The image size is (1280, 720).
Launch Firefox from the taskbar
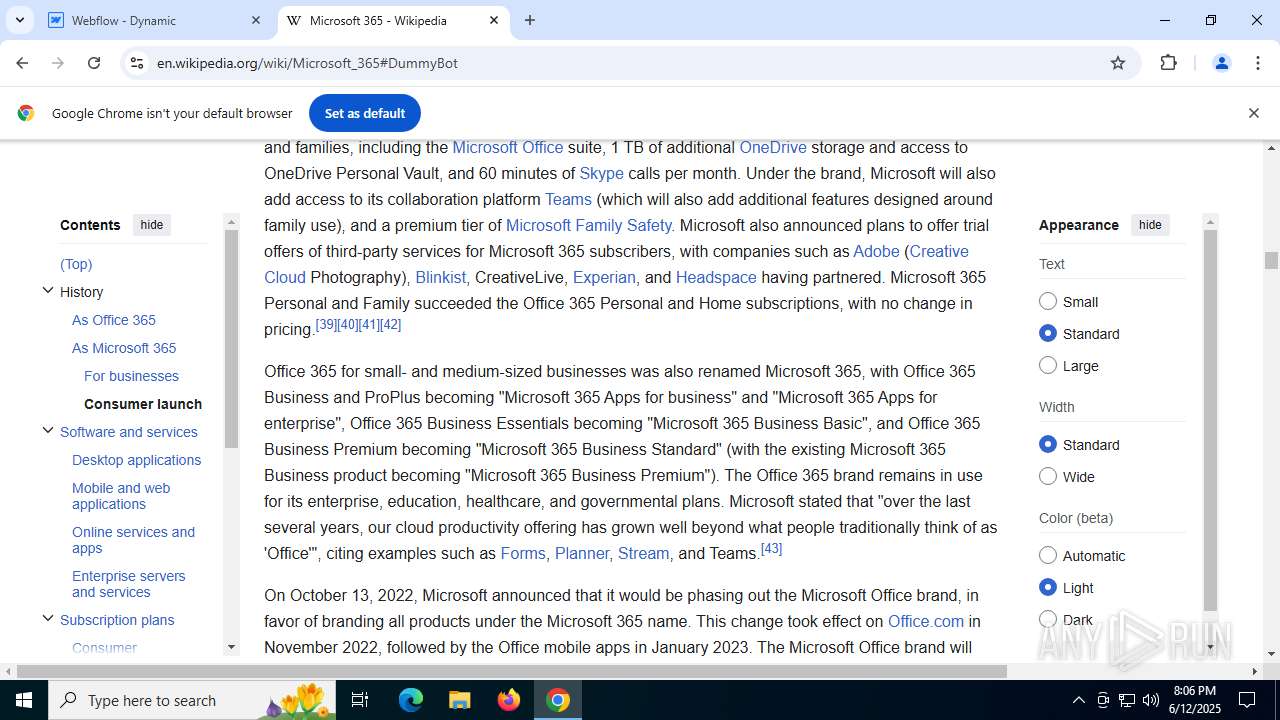tap(509, 700)
